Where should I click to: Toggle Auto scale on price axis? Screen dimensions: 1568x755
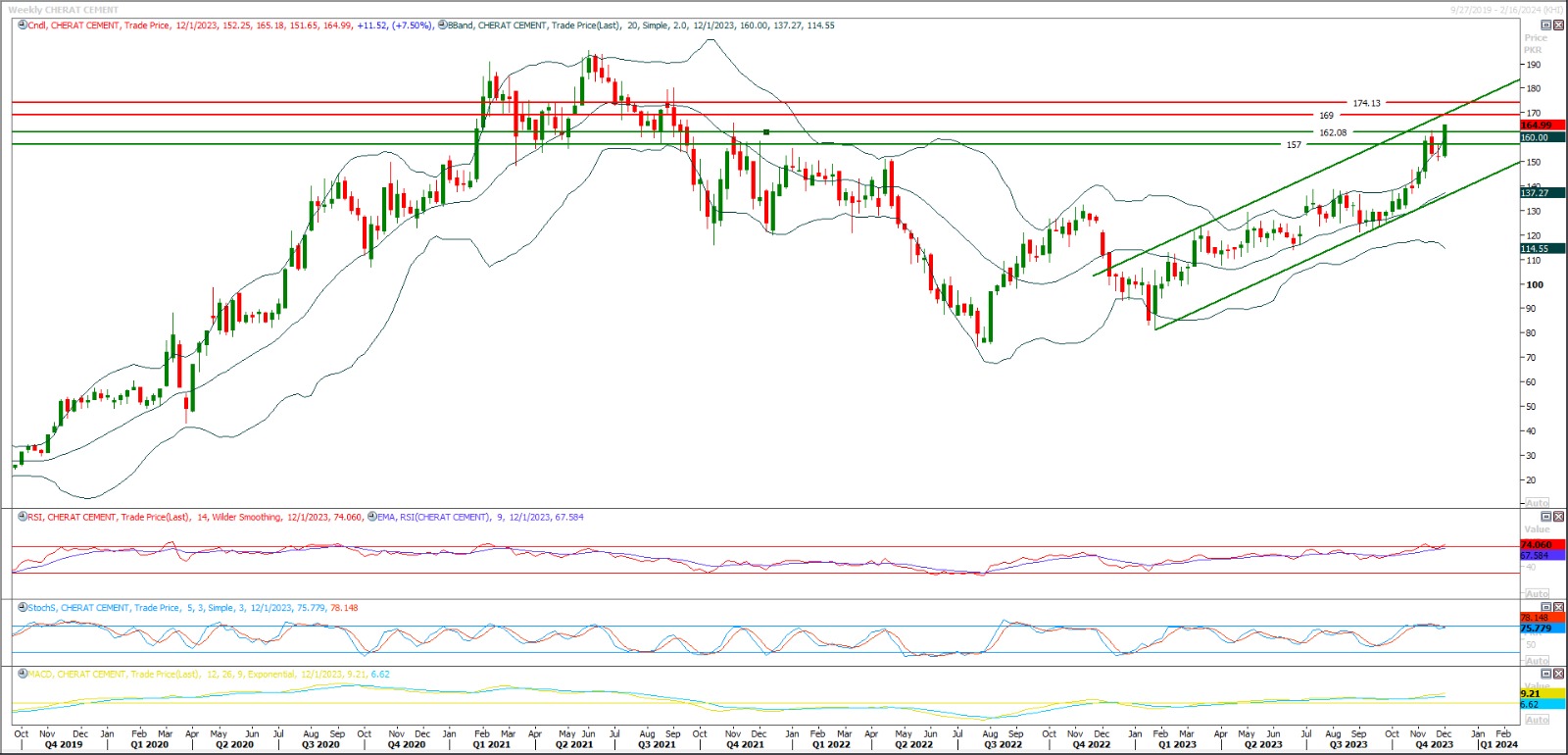tap(1537, 502)
